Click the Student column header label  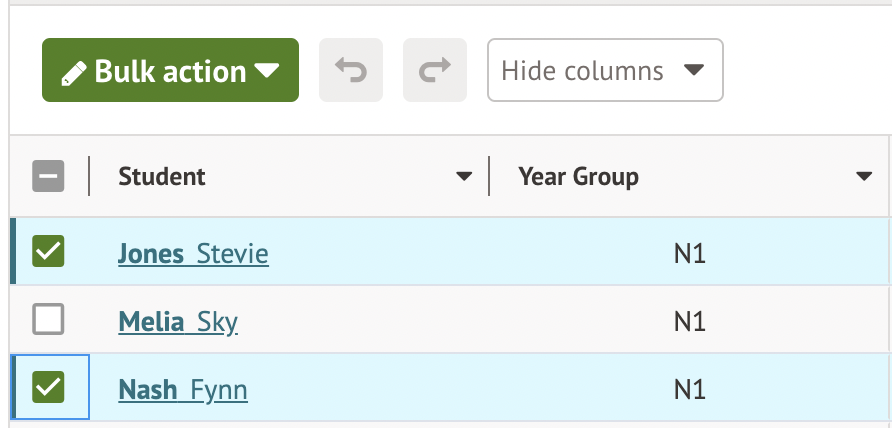click(162, 176)
